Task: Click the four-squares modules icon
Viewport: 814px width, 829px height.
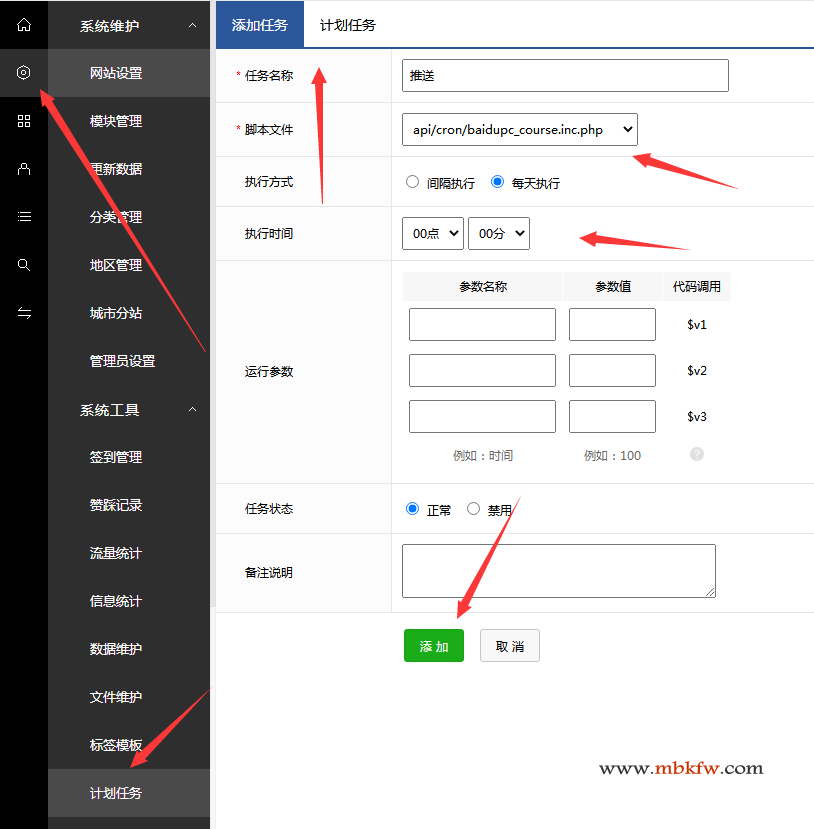Action: (x=24, y=121)
